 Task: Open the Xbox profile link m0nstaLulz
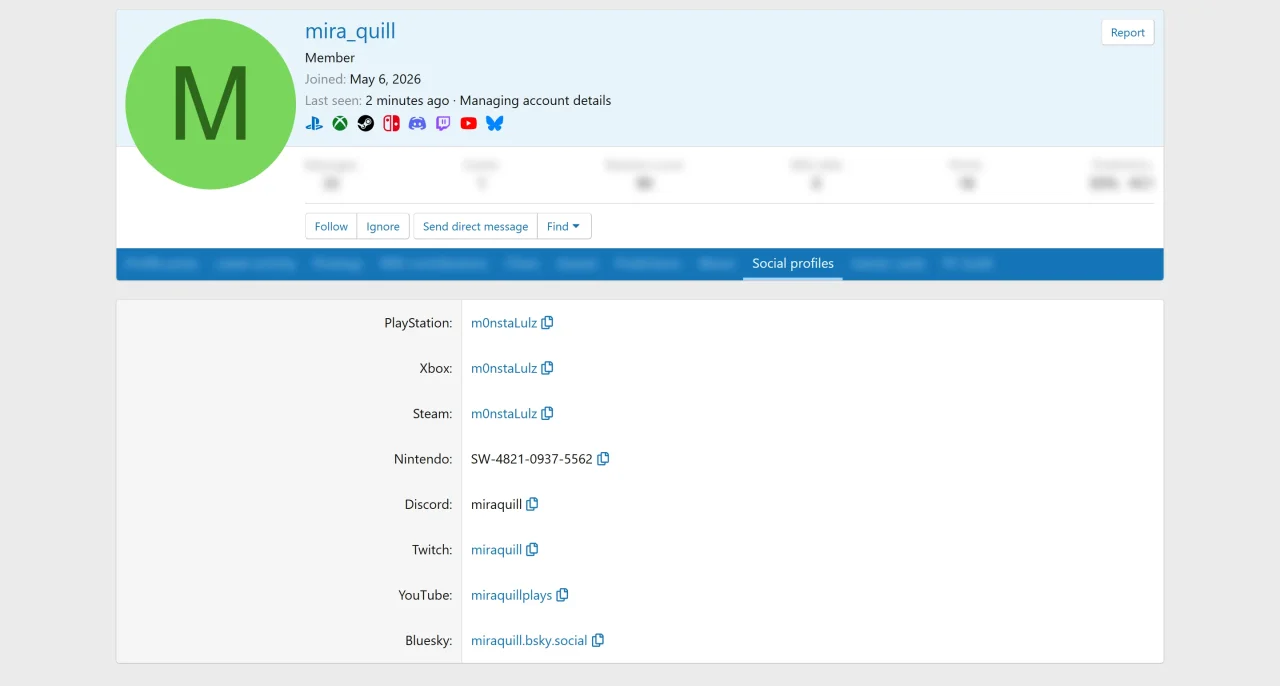point(504,368)
